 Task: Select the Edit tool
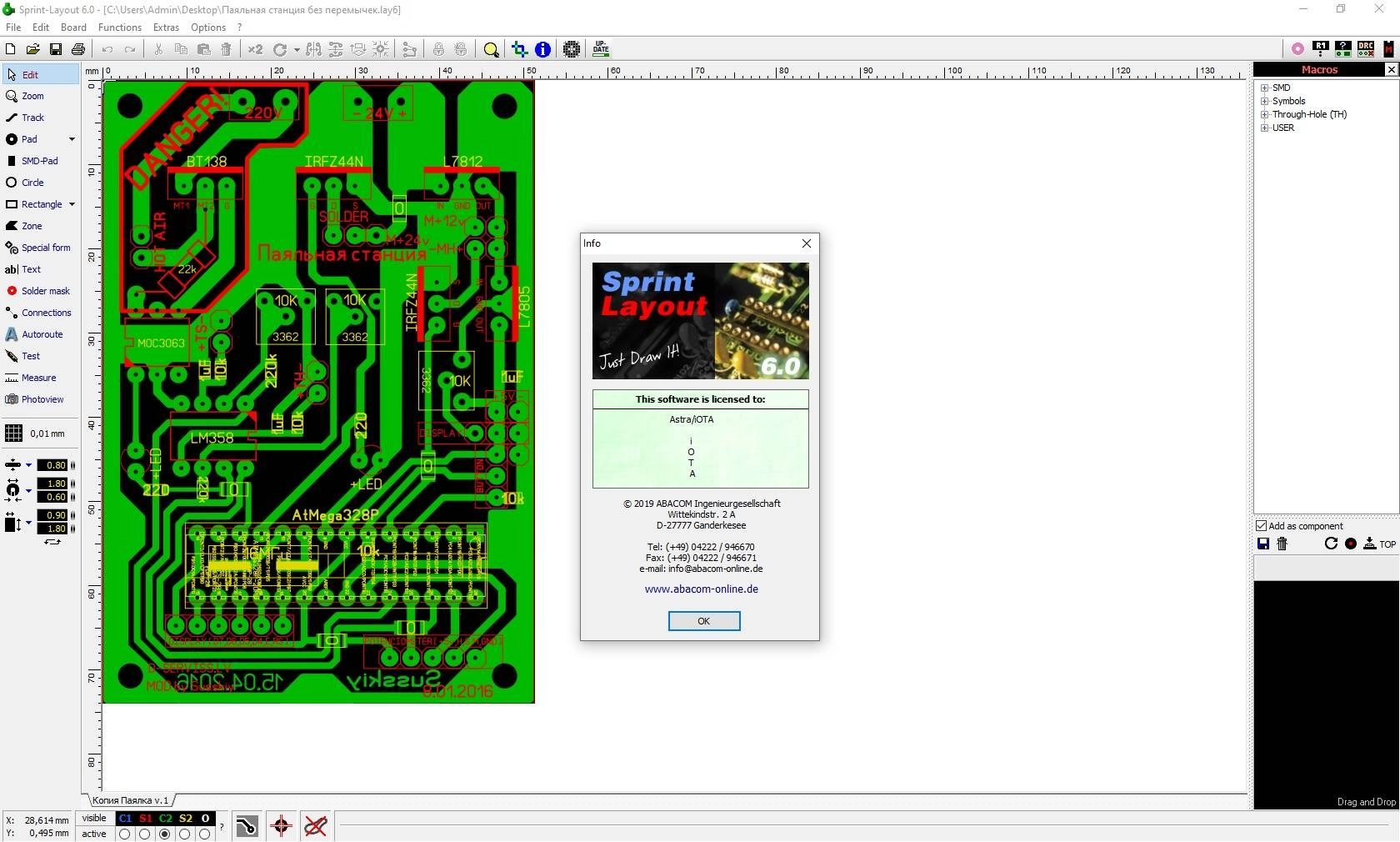coord(40,74)
